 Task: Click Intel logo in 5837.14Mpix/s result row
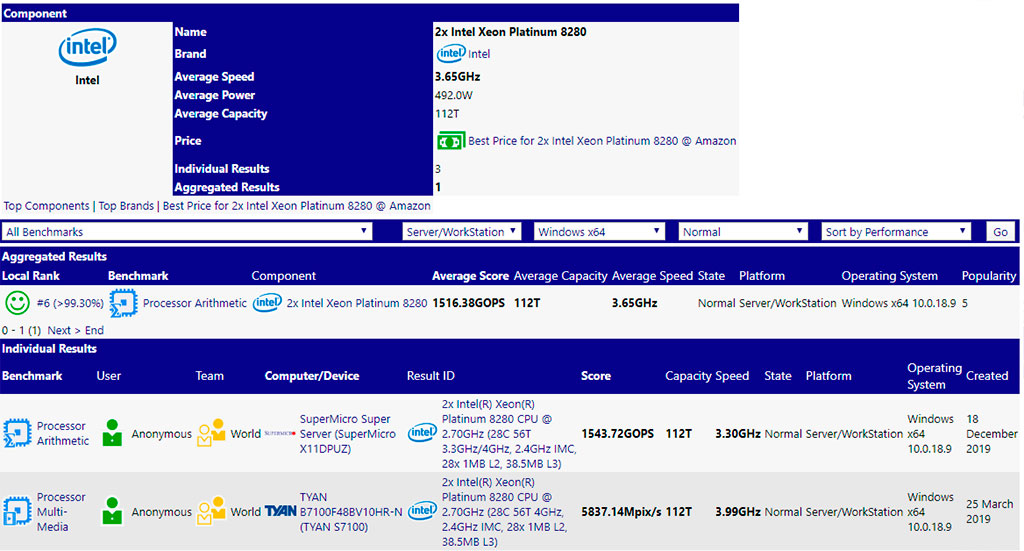pyautogui.click(x=422, y=511)
